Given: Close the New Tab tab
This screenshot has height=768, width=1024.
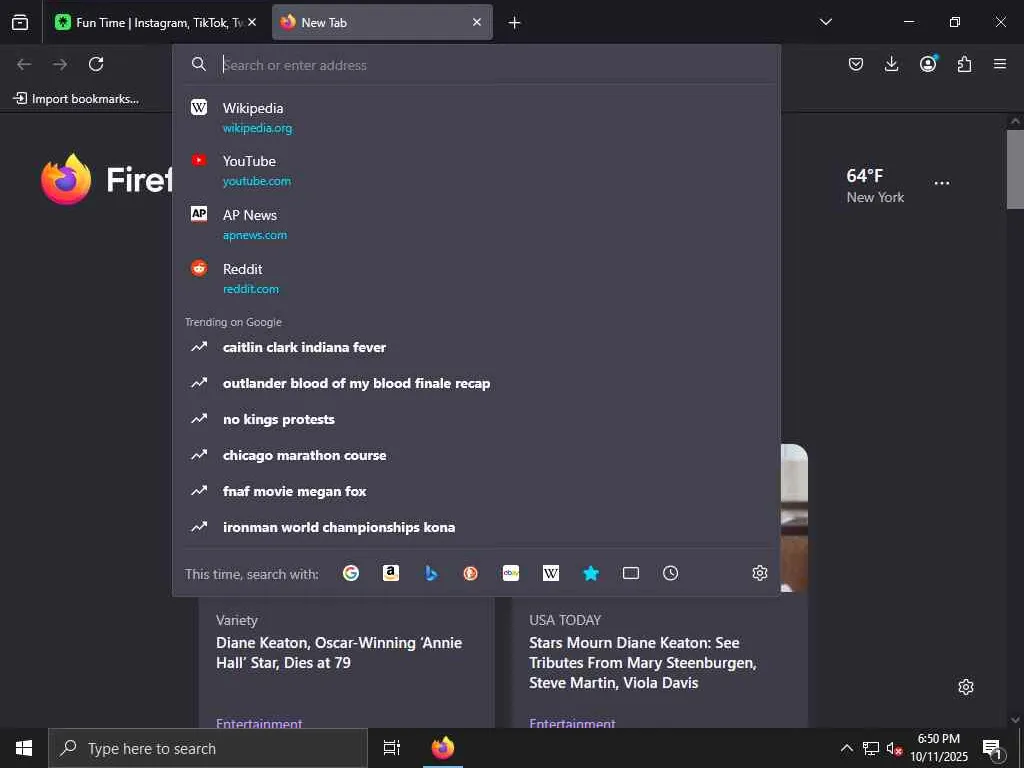Looking at the screenshot, I should [x=477, y=22].
